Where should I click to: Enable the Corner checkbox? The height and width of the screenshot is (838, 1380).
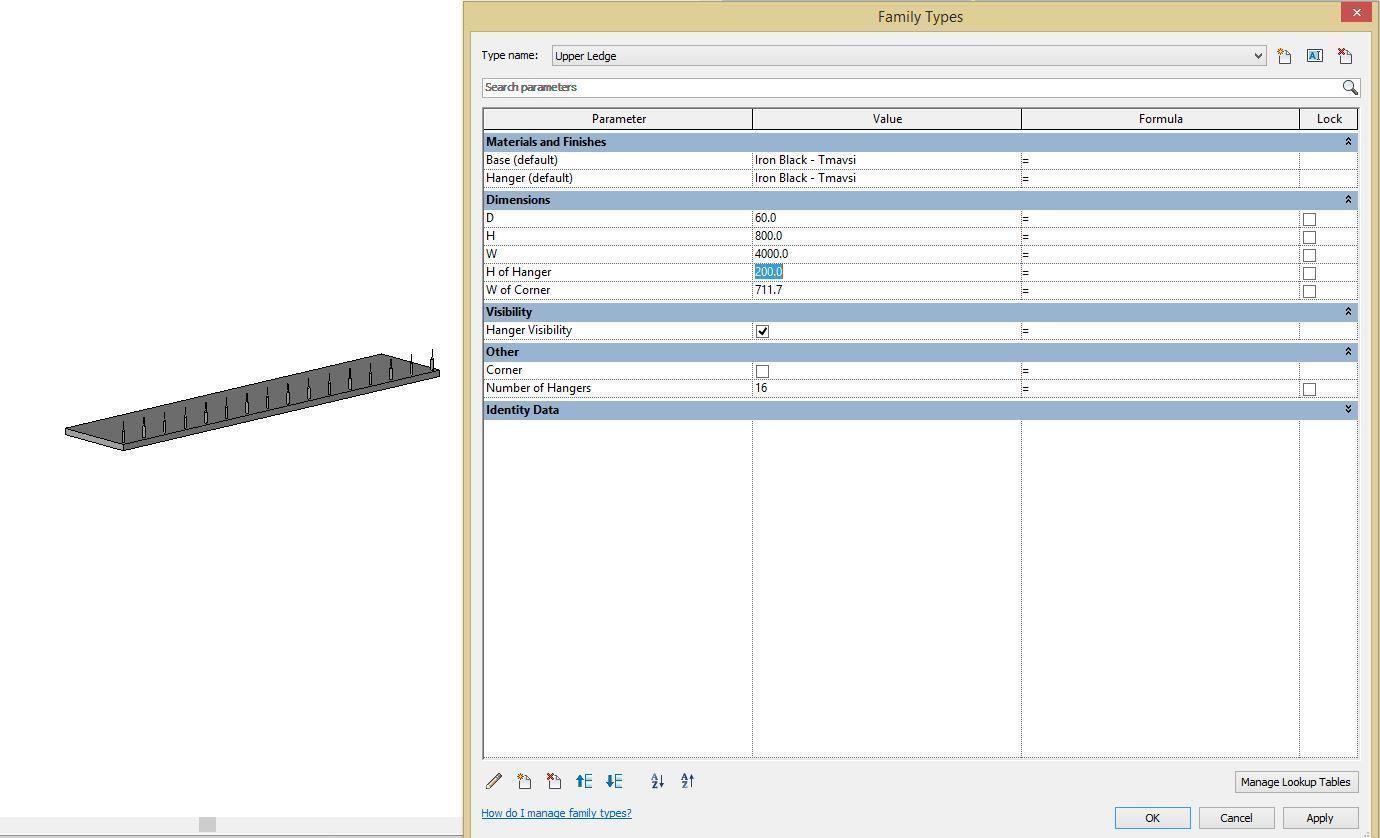tap(762, 371)
